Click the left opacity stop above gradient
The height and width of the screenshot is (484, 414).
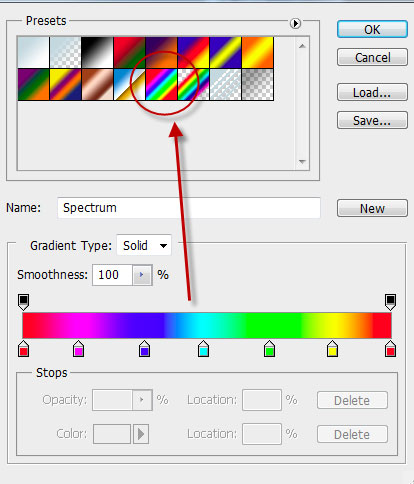tap(23, 302)
